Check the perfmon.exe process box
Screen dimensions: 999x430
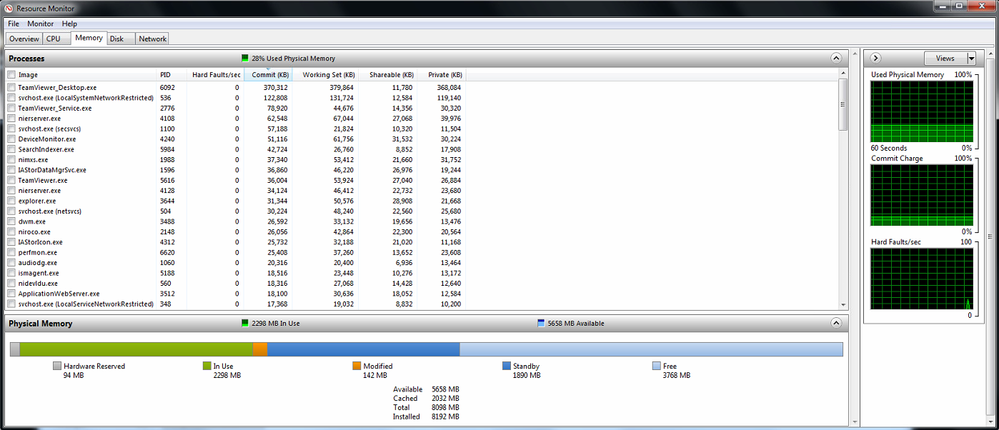(x=11, y=252)
